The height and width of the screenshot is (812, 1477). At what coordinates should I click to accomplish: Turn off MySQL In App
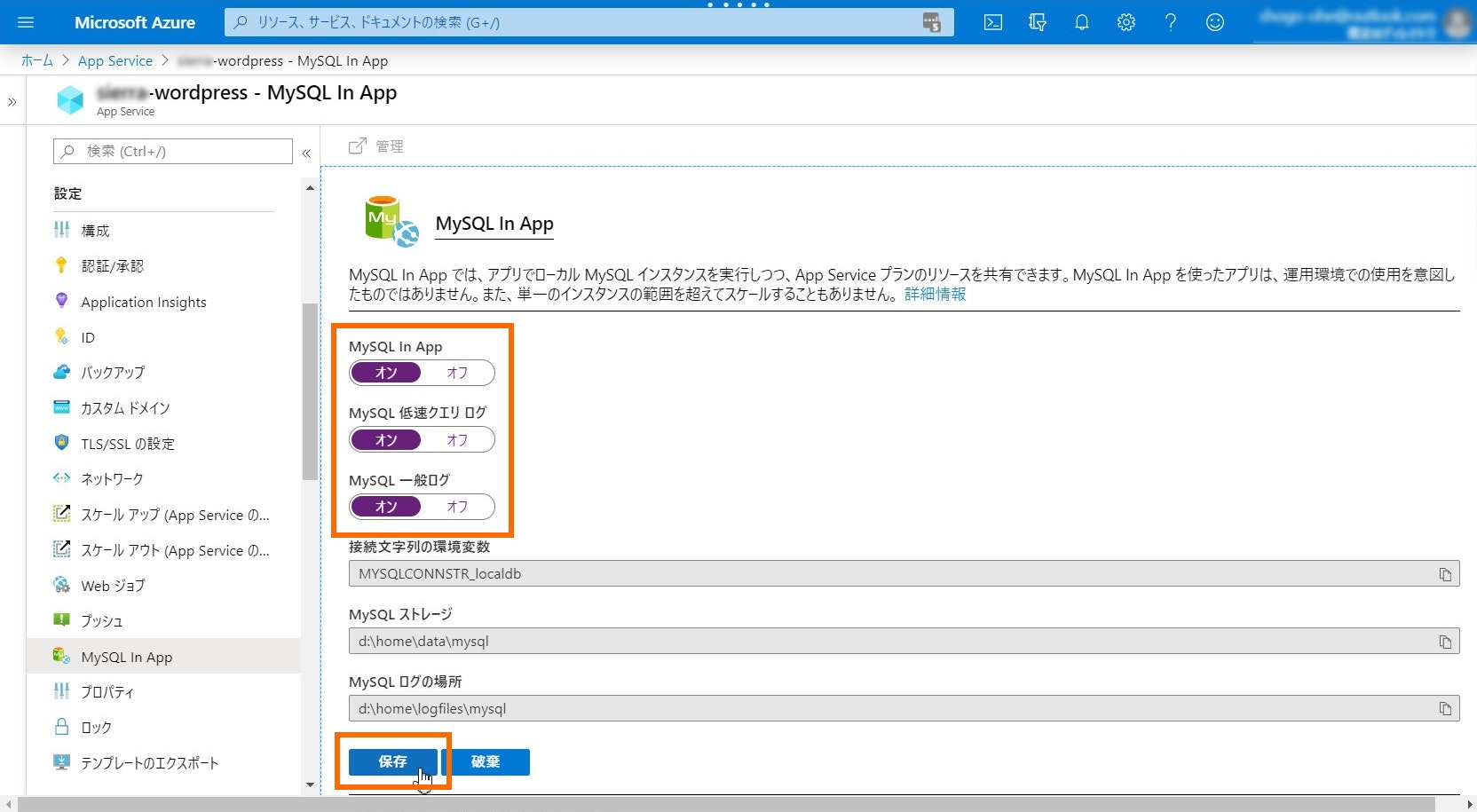coord(457,373)
